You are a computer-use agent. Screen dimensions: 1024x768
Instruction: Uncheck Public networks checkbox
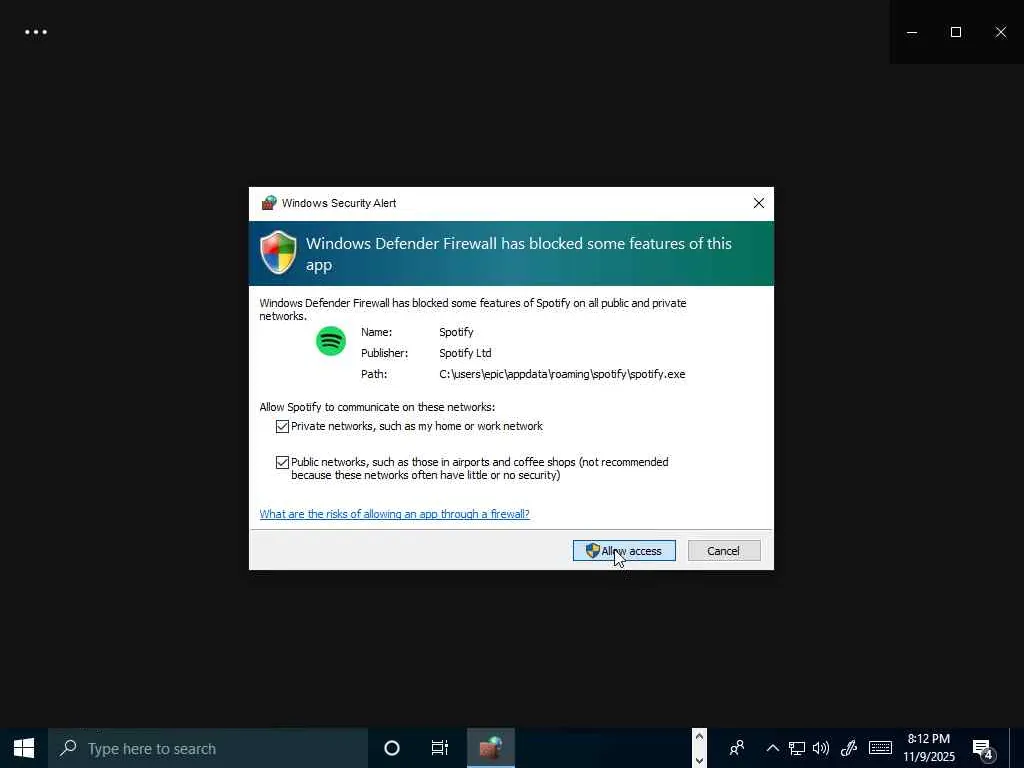(282, 462)
